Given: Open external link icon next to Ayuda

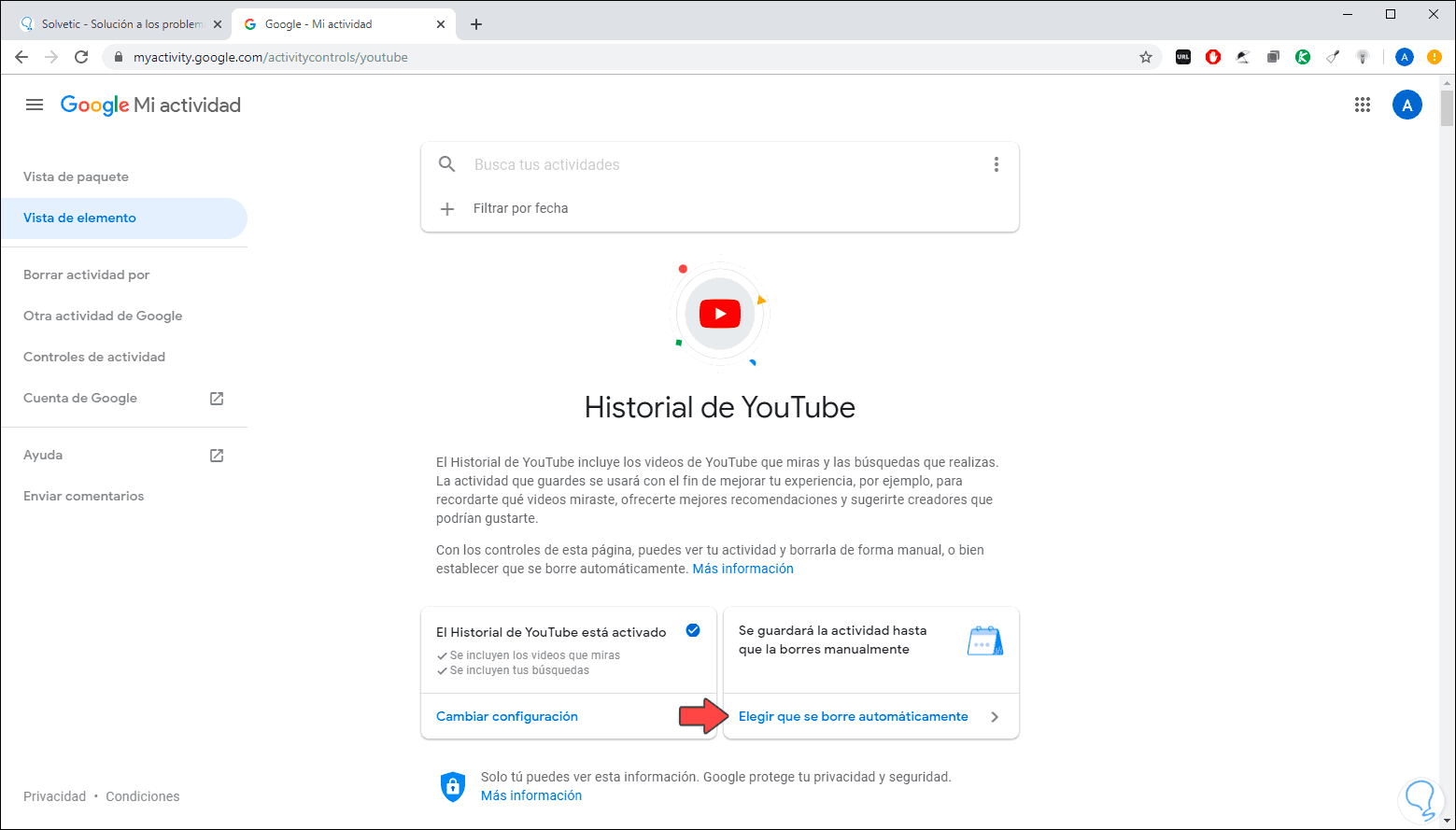Looking at the screenshot, I should tap(217, 456).
